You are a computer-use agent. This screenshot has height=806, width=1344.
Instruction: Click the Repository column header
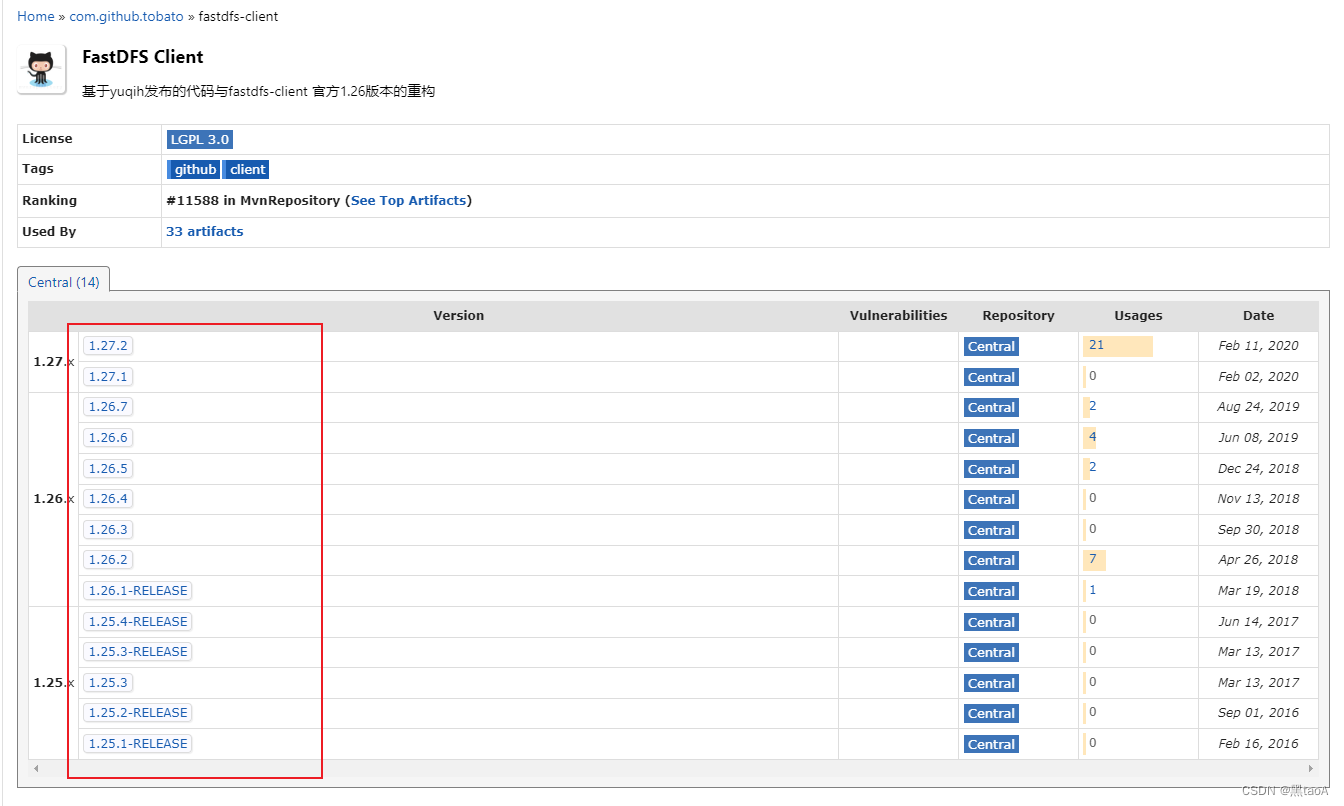1018,315
